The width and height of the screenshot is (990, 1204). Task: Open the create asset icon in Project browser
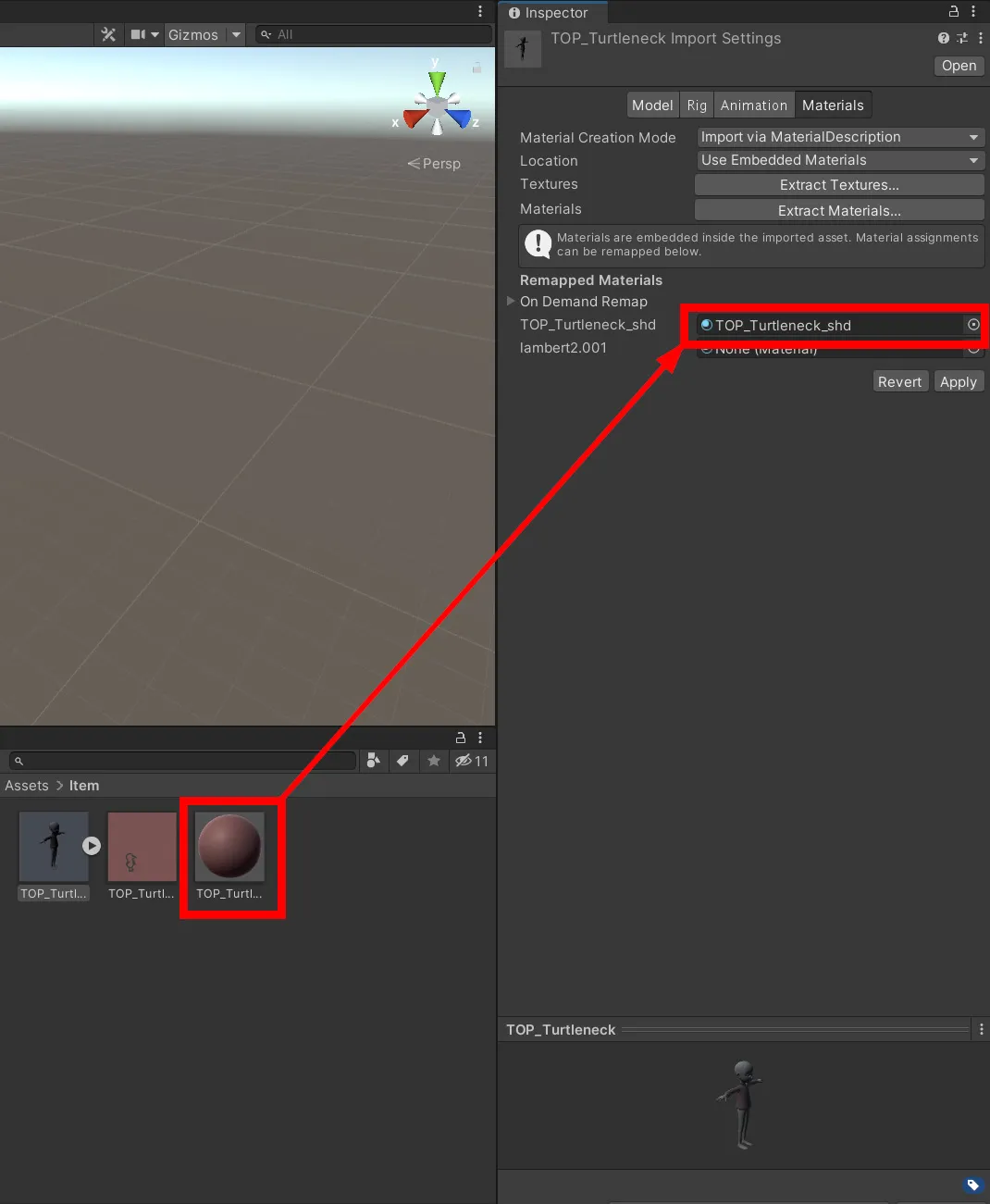click(x=373, y=760)
